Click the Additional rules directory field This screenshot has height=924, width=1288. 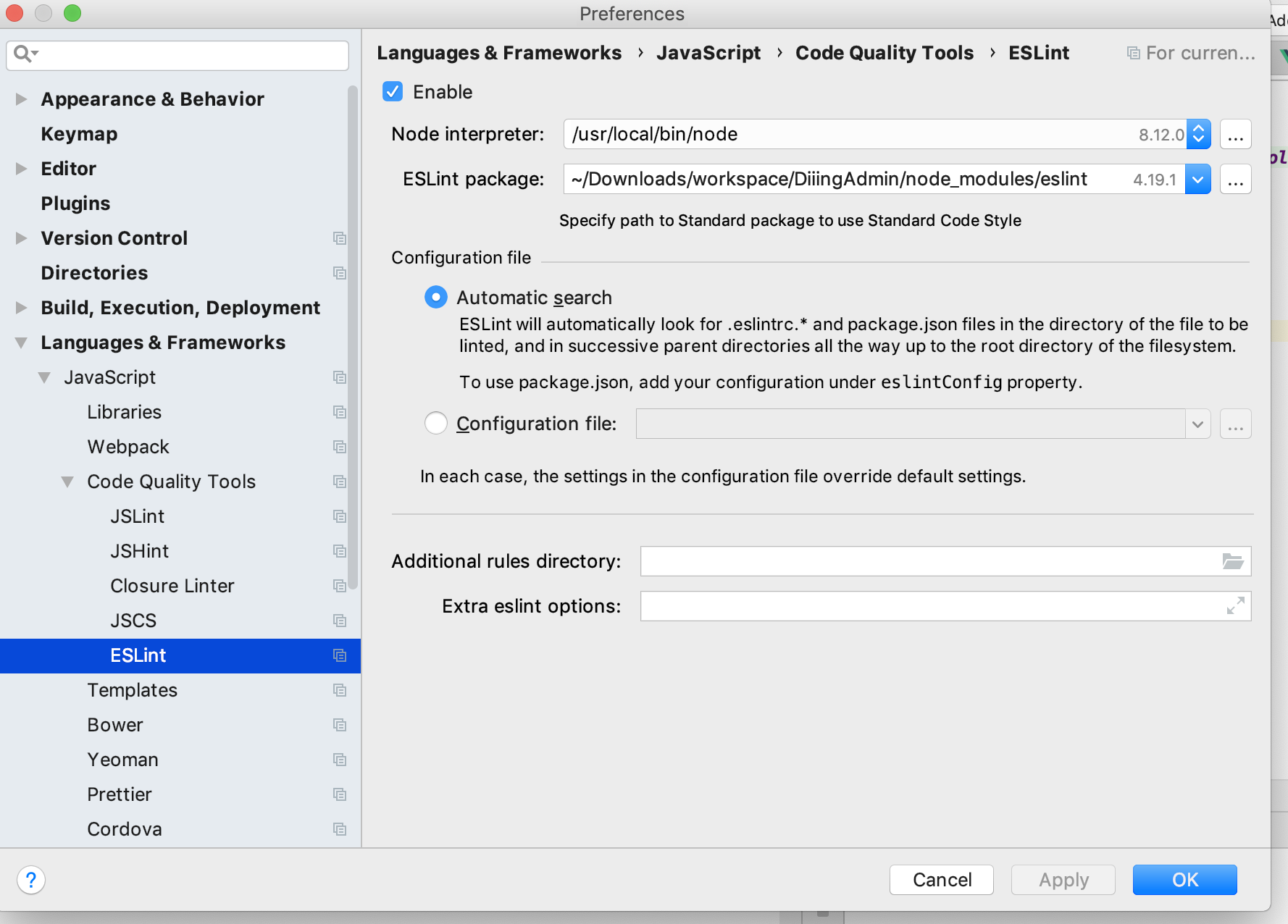coord(945,561)
